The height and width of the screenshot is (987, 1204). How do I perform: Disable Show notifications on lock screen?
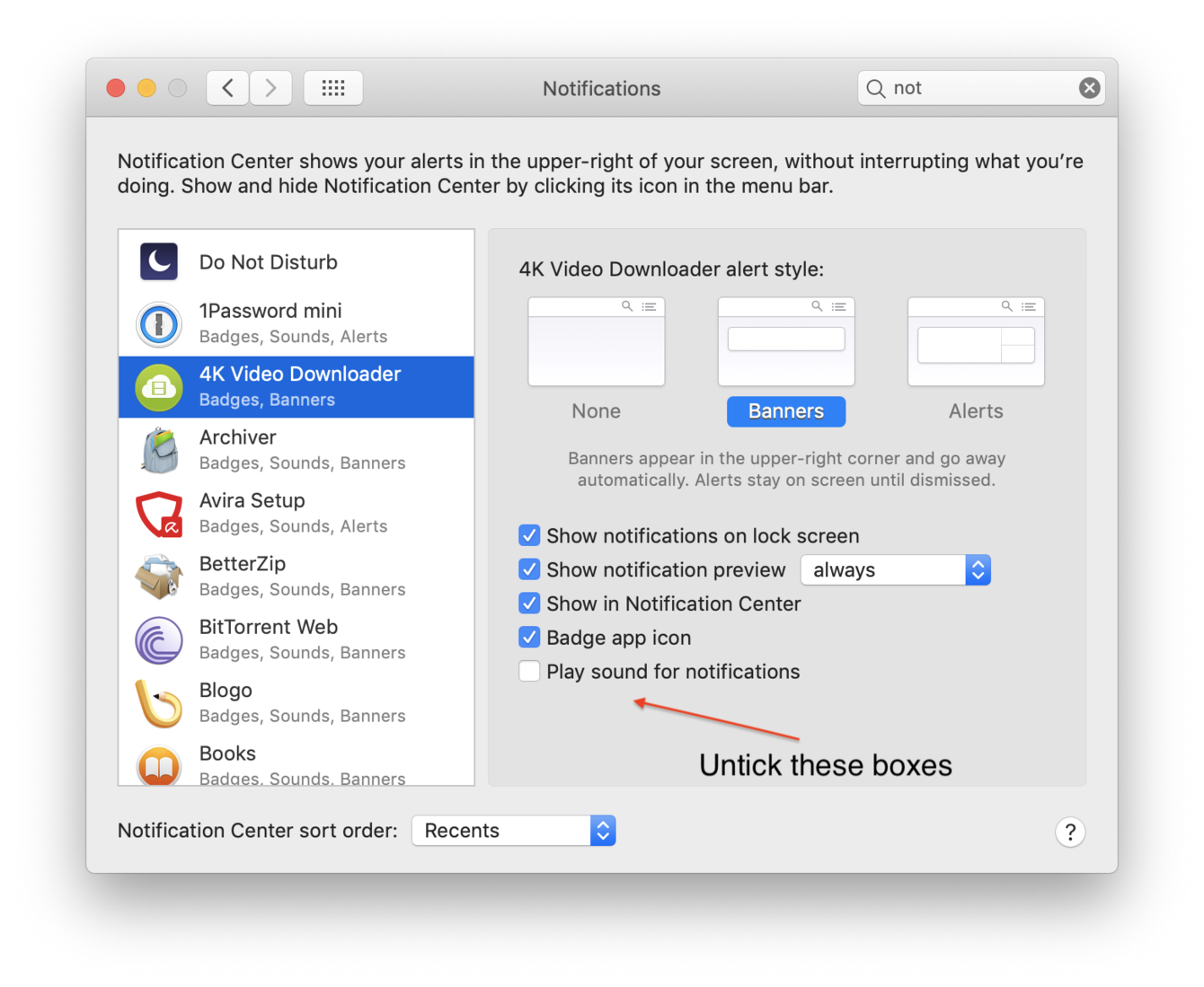(529, 534)
